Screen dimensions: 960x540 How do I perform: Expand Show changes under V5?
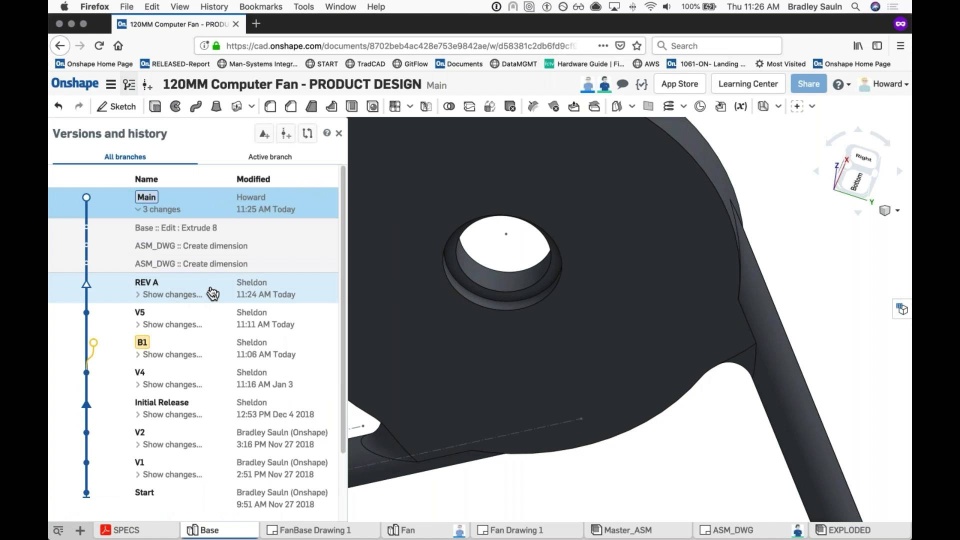pos(168,324)
